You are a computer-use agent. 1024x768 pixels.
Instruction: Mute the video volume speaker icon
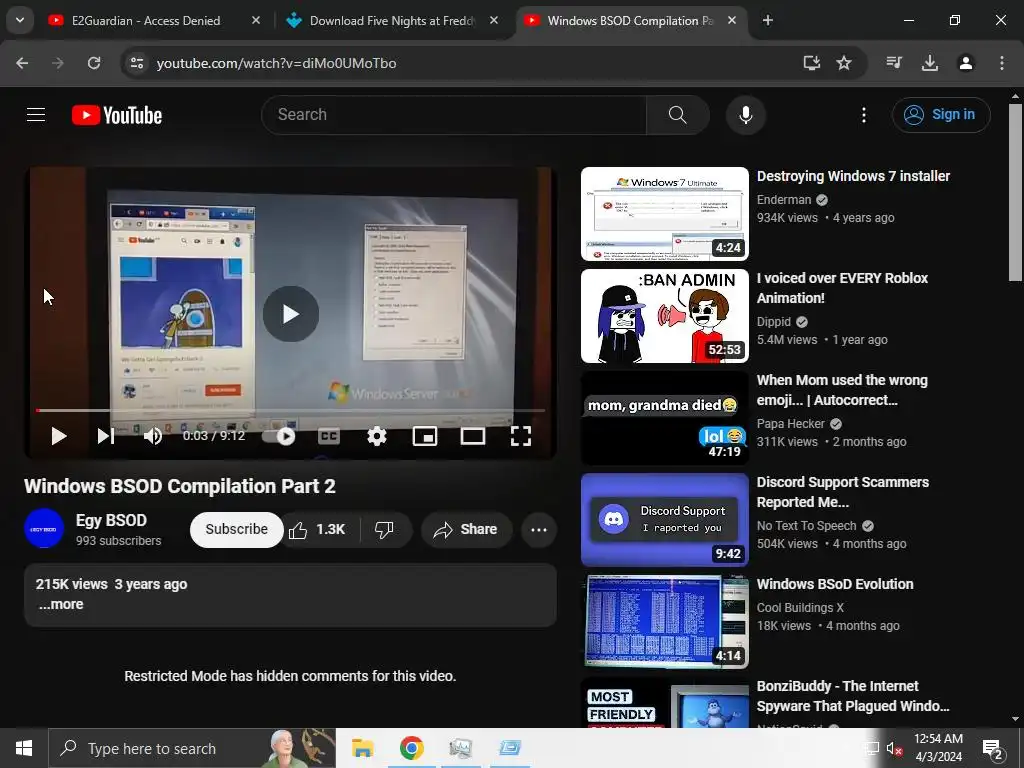click(153, 436)
